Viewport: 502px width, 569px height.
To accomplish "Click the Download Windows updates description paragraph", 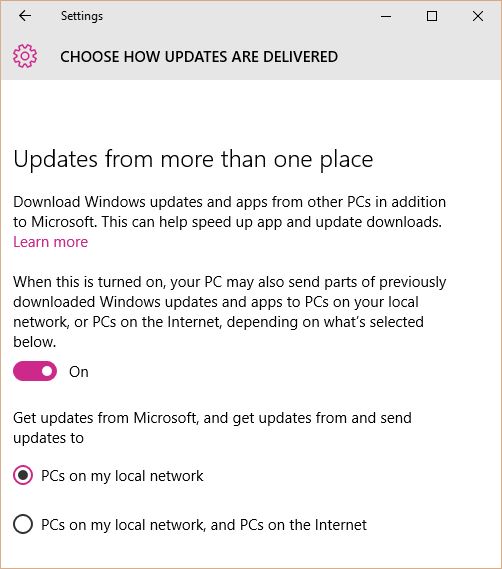I will click(229, 212).
